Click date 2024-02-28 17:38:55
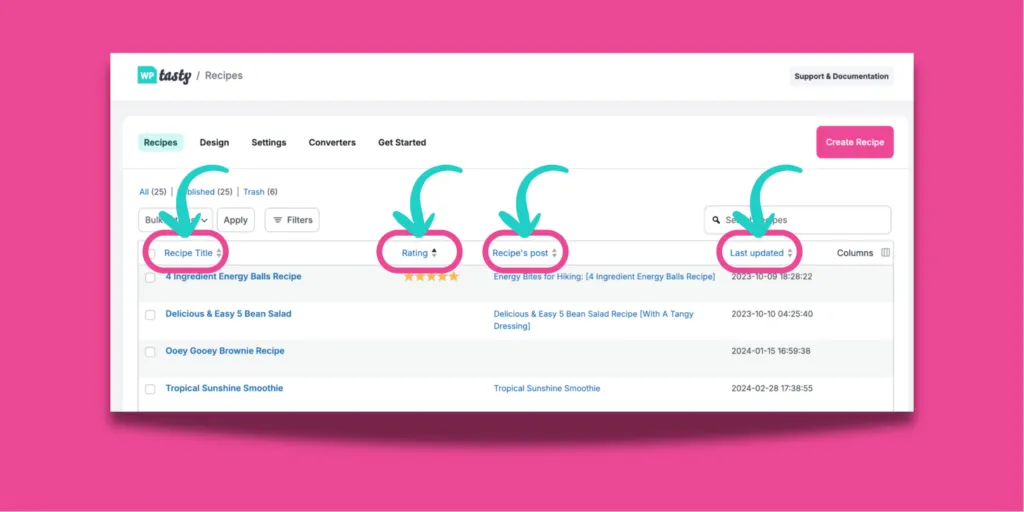The image size is (1024, 512). [x=772, y=389]
